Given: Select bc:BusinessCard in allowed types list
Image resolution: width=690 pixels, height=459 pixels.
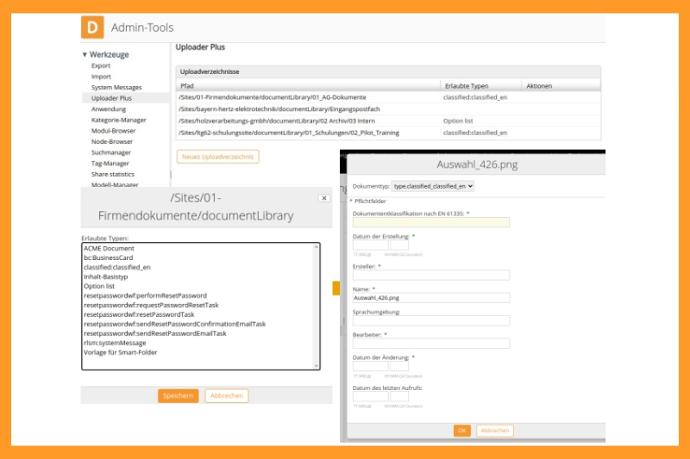Looking at the screenshot, I should click(113, 257).
